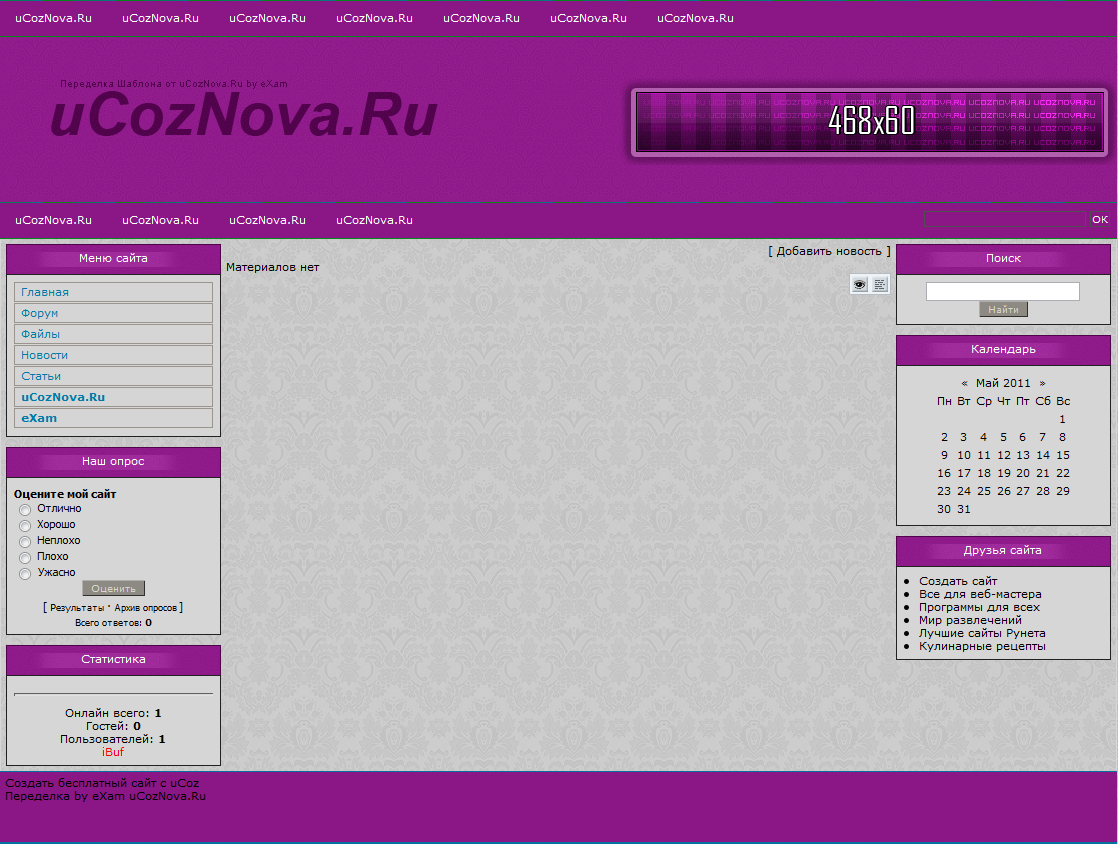
Task: Click the Наш опрос panel header
Action: (113, 462)
